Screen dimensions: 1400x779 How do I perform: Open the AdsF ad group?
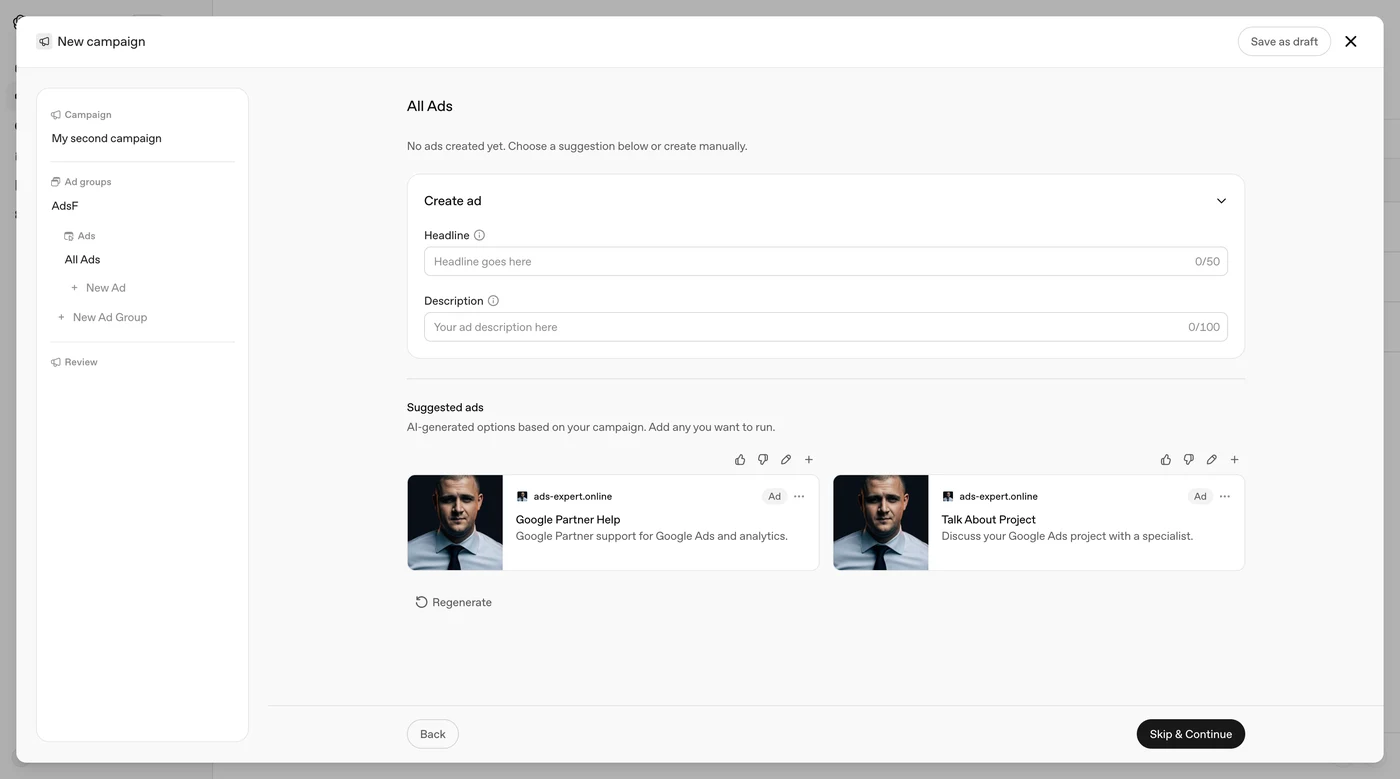[x=65, y=206]
